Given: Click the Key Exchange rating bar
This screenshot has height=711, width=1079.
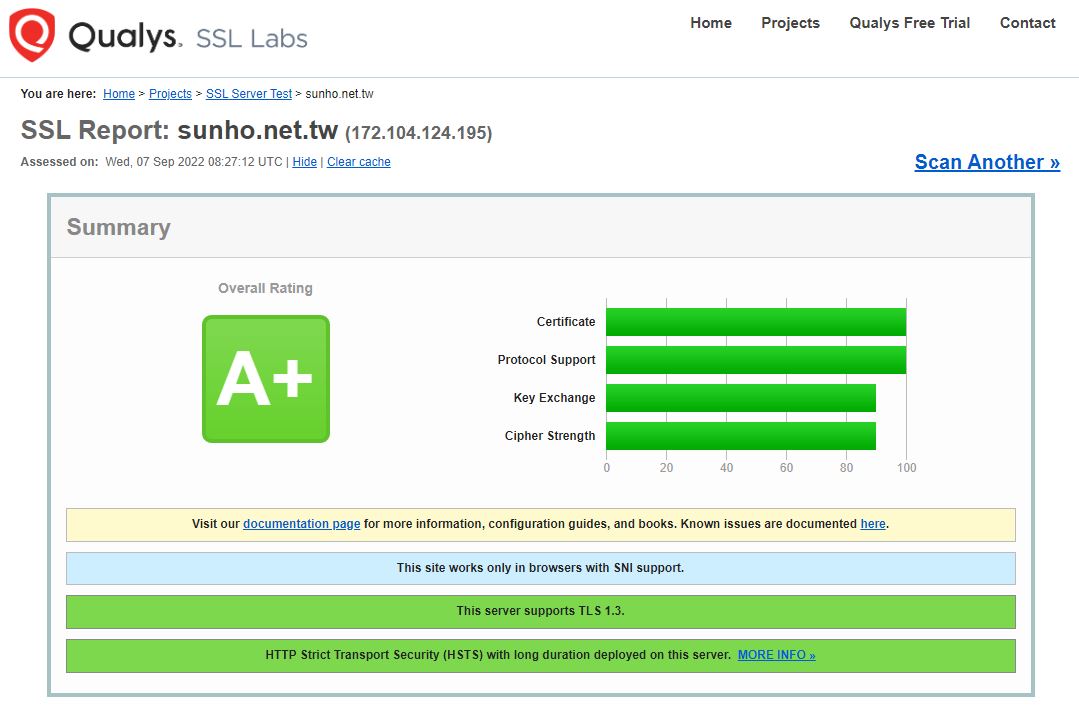Looking at the screenshot, I should click(x=740, y=397).
